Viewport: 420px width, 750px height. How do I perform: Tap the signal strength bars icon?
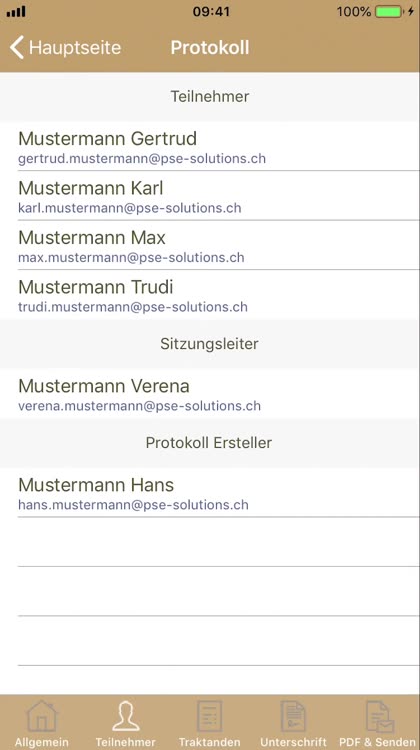[16, 11]
